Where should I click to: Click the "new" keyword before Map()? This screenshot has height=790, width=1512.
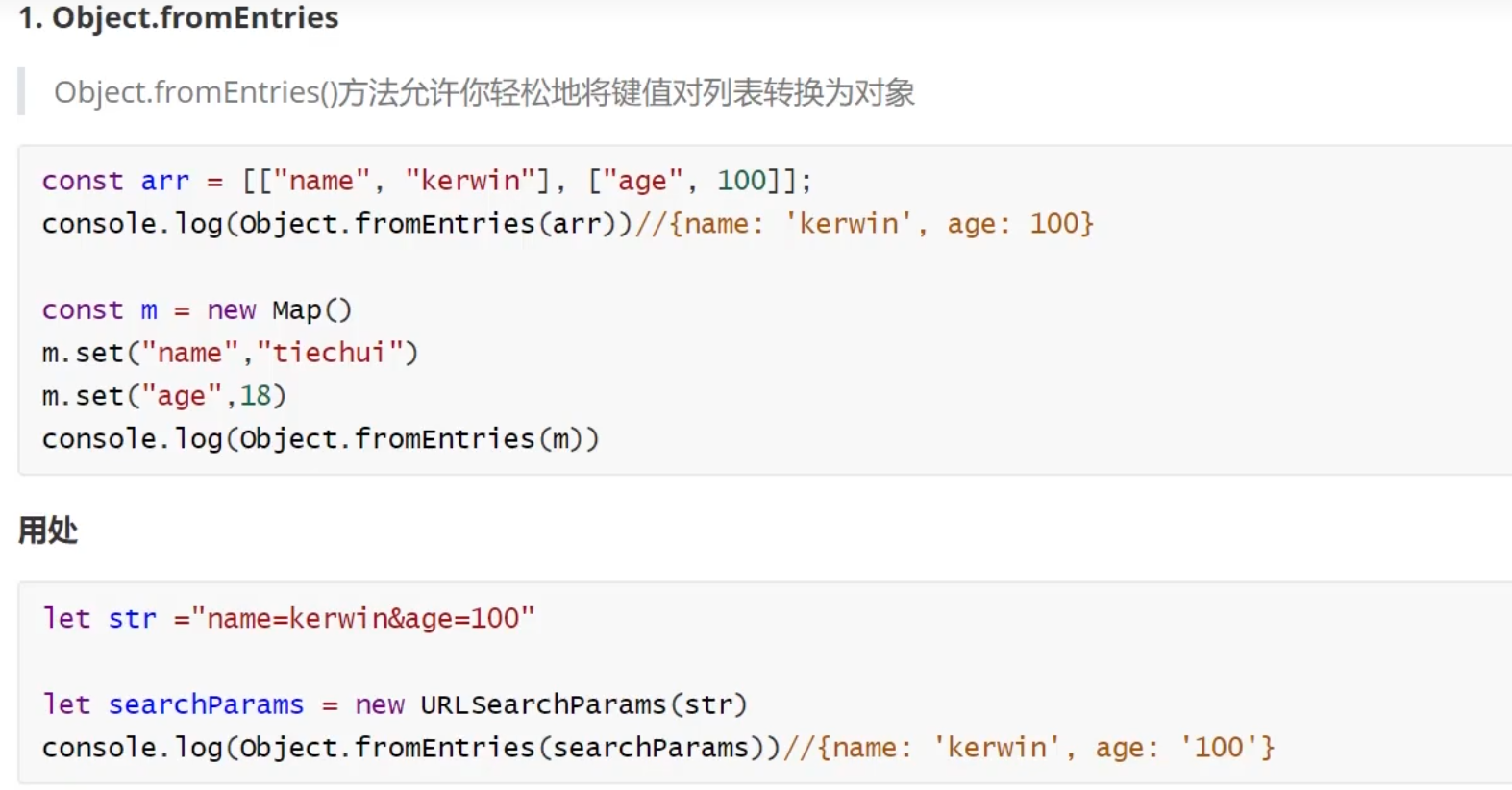click(232, 310)
